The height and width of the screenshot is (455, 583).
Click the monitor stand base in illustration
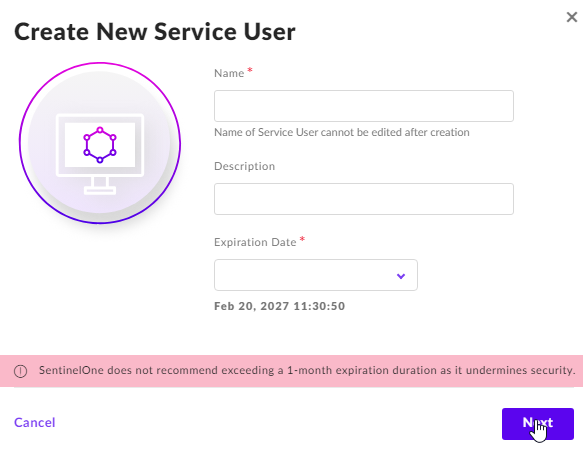tap(100, 191)
